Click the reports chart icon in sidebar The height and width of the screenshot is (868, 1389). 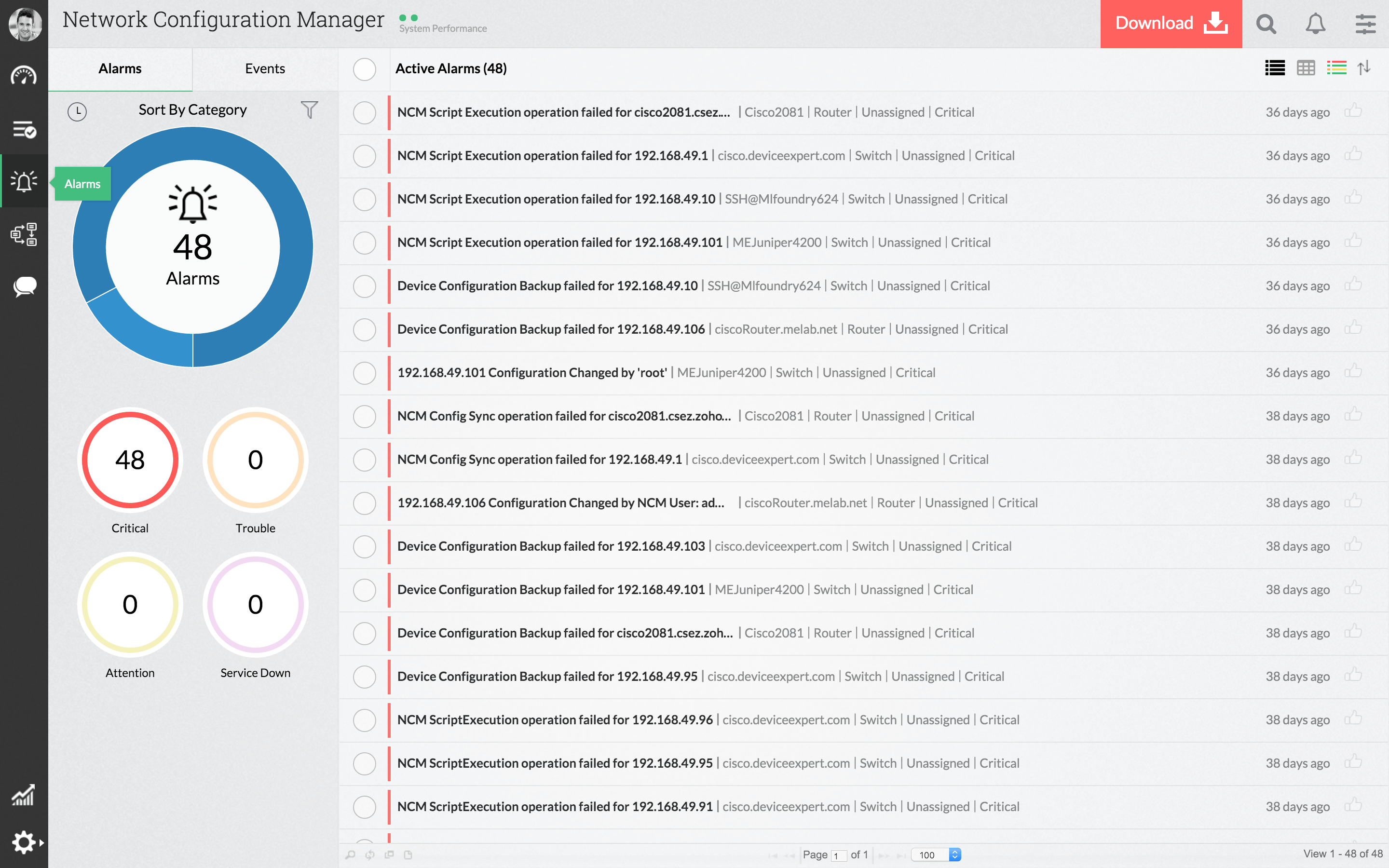(24, 795)
